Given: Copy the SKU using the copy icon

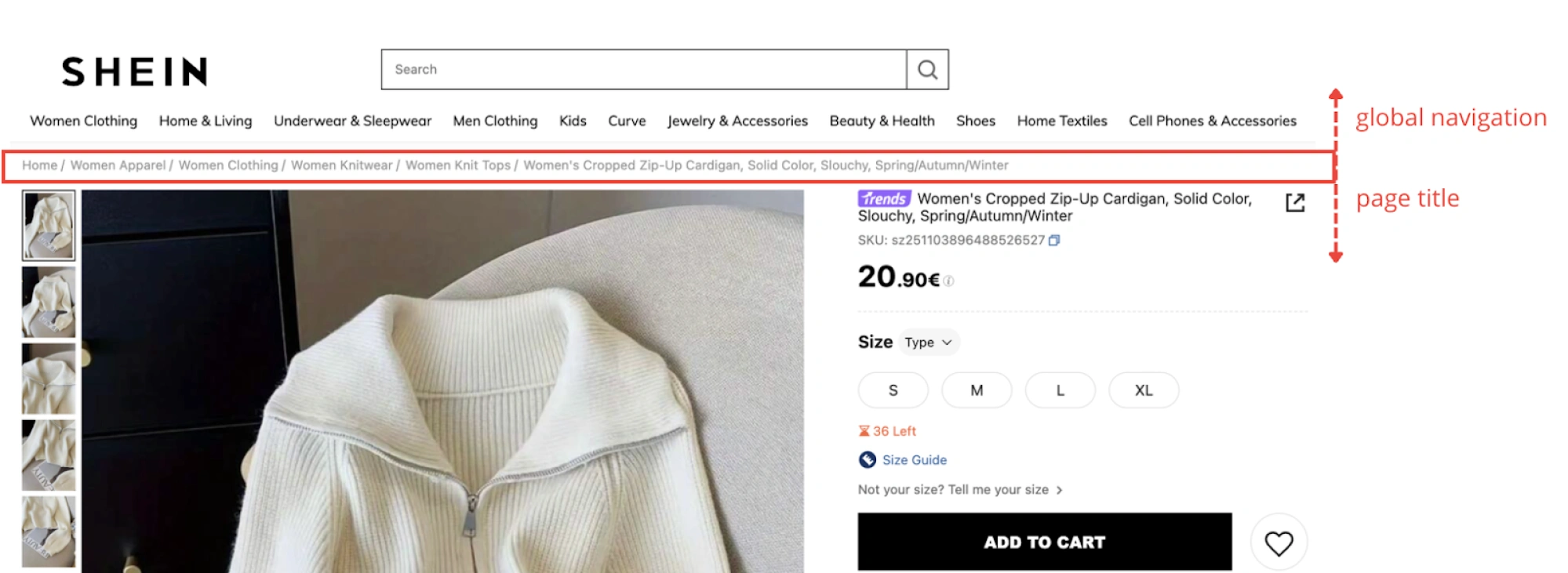Looking at the screenshot, I should pos(1054,241).
